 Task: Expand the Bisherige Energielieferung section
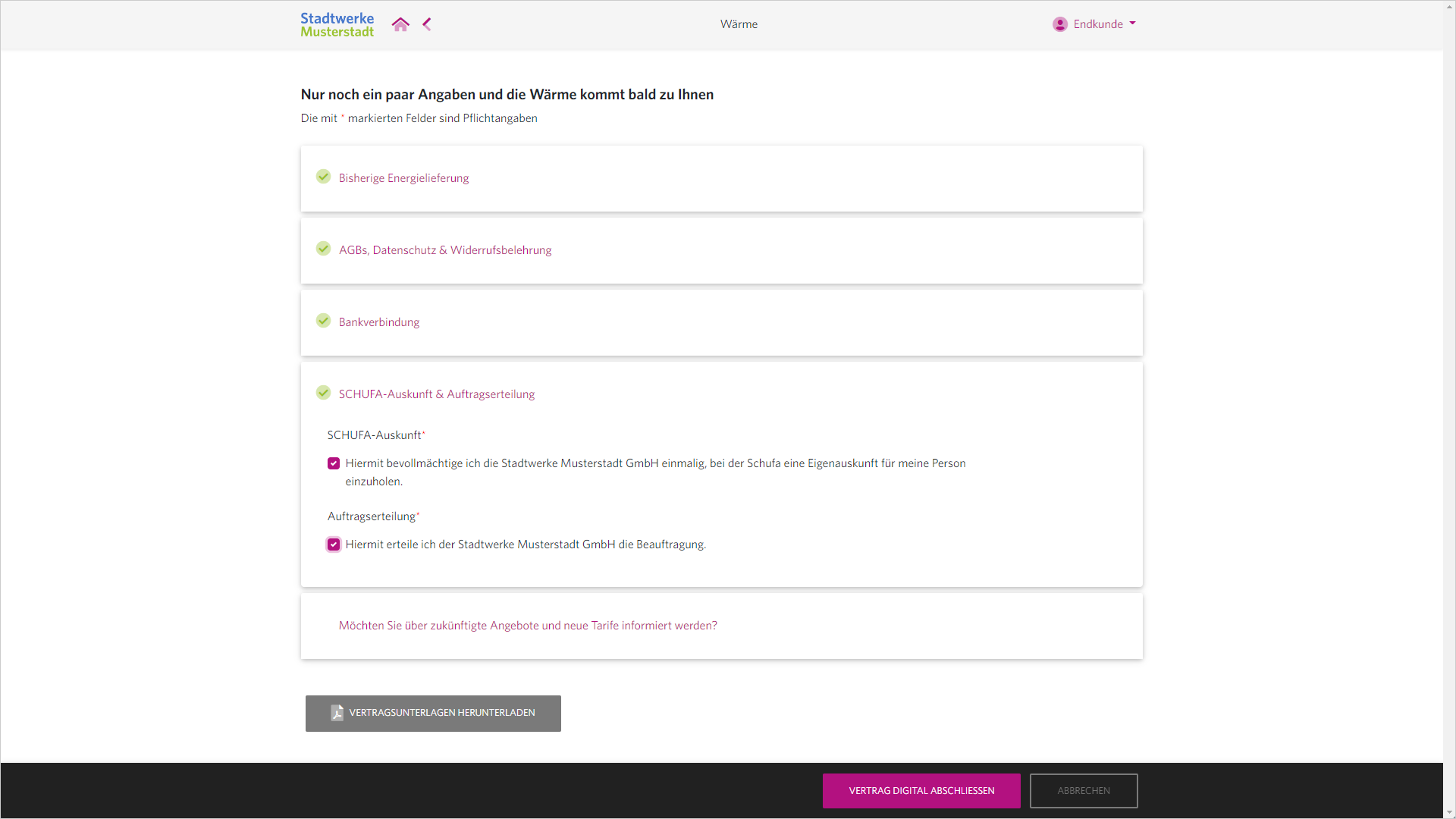[x=403, y=178]
